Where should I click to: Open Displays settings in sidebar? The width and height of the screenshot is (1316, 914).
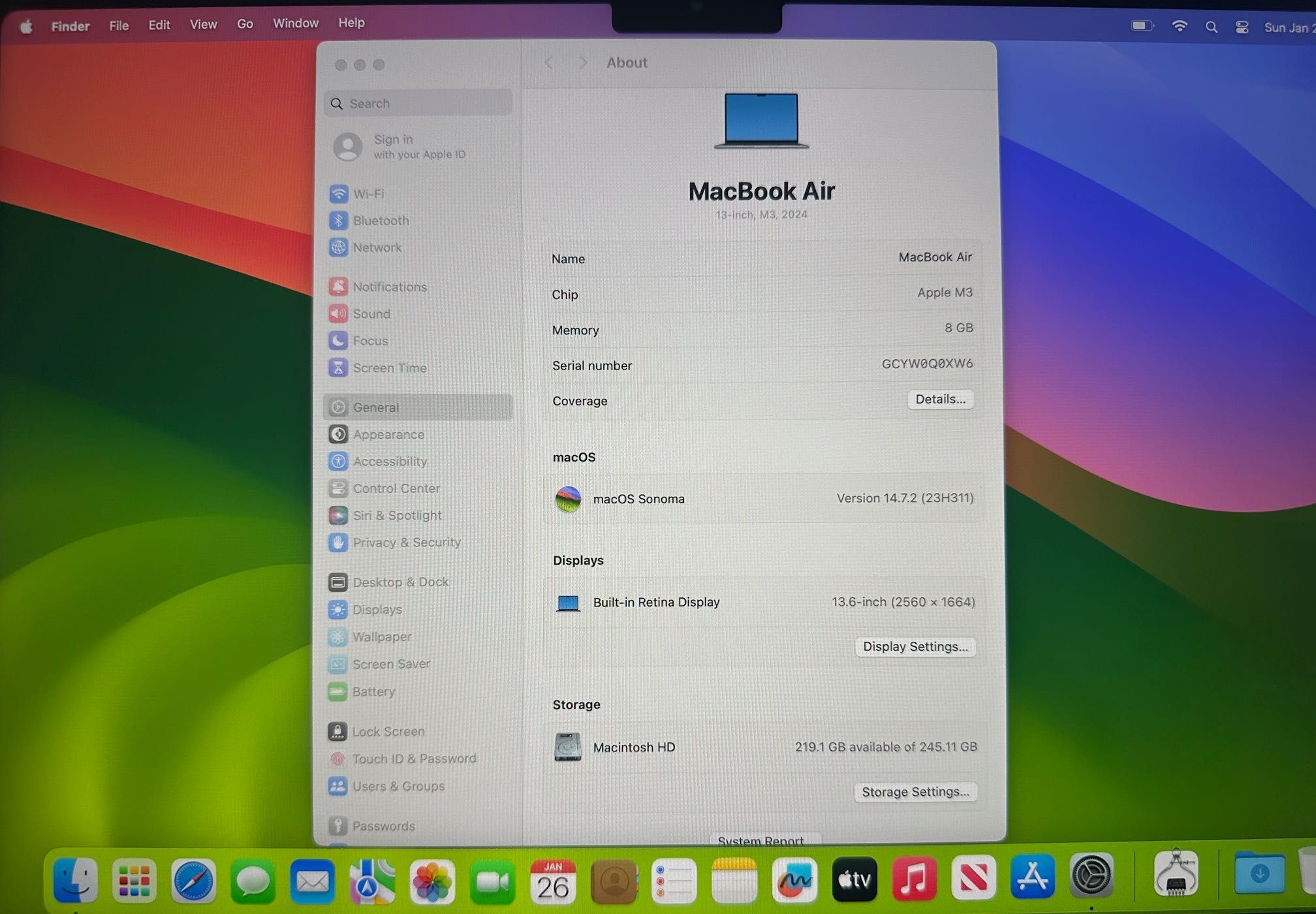[x=366, y=610]
